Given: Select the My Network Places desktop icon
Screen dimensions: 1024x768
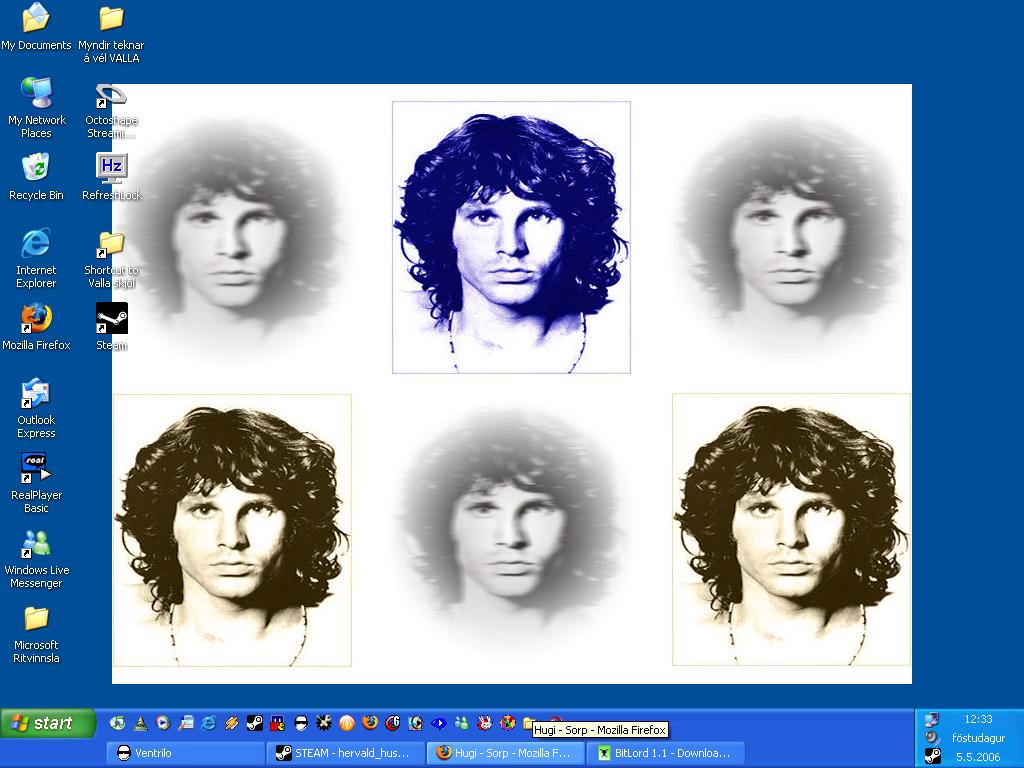Looking at the screenshot, I should (x=36, y=108).
